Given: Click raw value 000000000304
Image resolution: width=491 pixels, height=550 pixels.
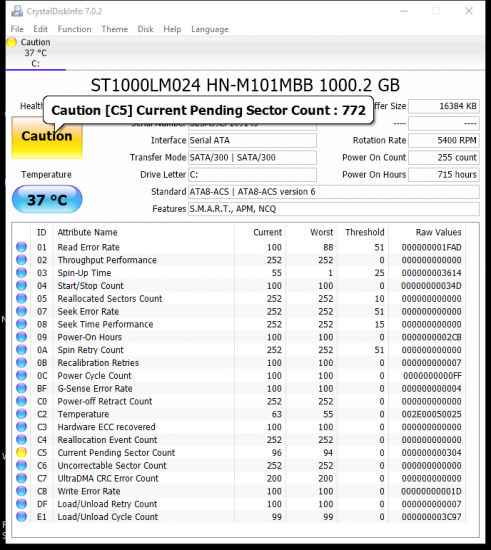Looking at the screenshot, I should coord(431,452).
